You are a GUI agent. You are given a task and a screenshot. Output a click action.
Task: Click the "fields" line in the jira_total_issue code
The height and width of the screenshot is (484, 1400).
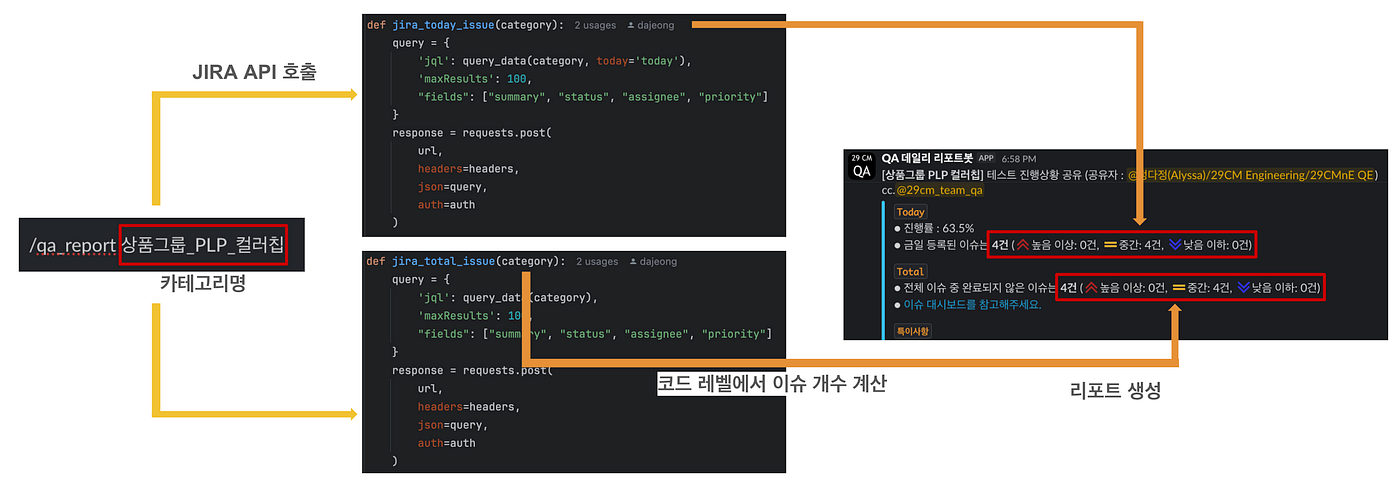(595, 334)
